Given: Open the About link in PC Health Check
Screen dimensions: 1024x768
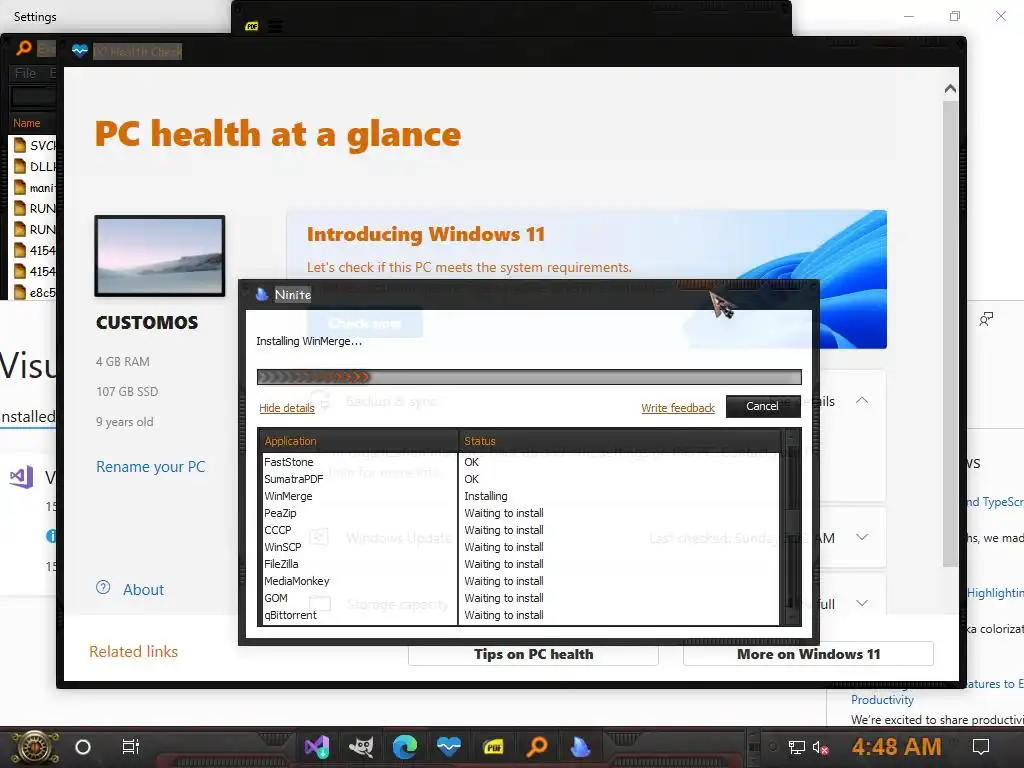Looking at the screenshot, I should (143, 590).
